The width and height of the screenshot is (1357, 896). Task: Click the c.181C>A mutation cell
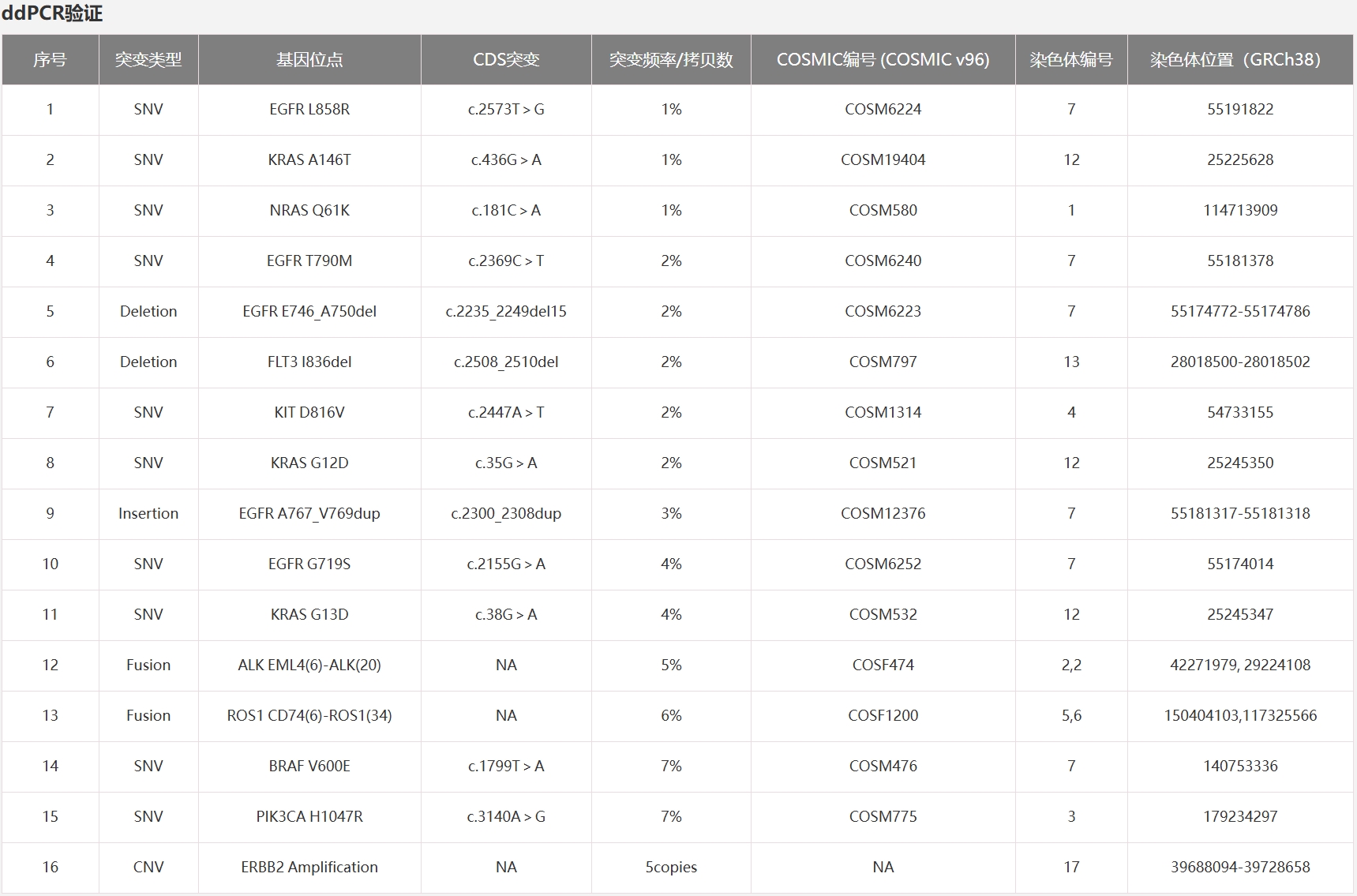(x=506, y=211)
